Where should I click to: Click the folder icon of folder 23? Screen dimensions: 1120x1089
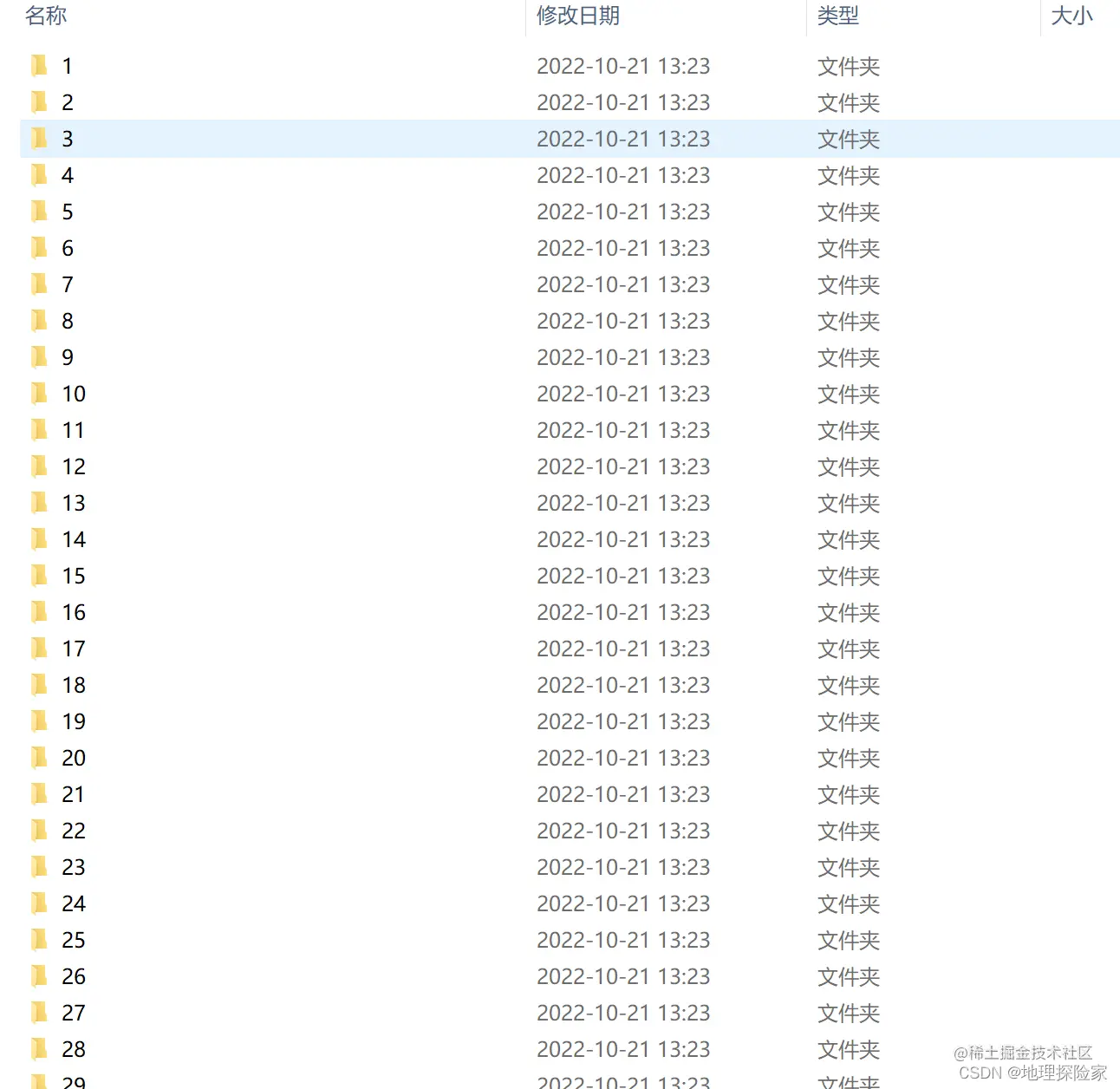(x=39, y=867)
